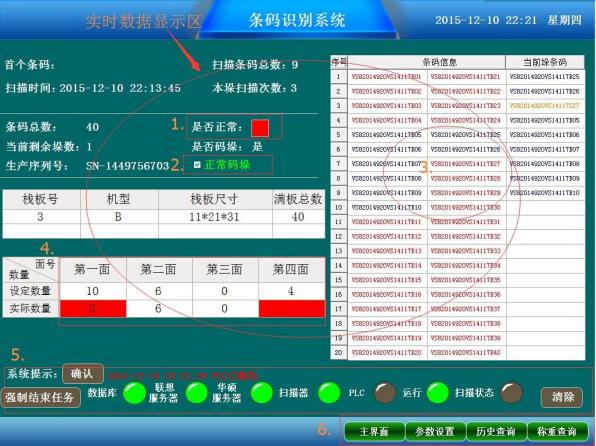Select the red 第一面 实际数量 cell
Screen dimensions: 596x446
pos(93,308)
